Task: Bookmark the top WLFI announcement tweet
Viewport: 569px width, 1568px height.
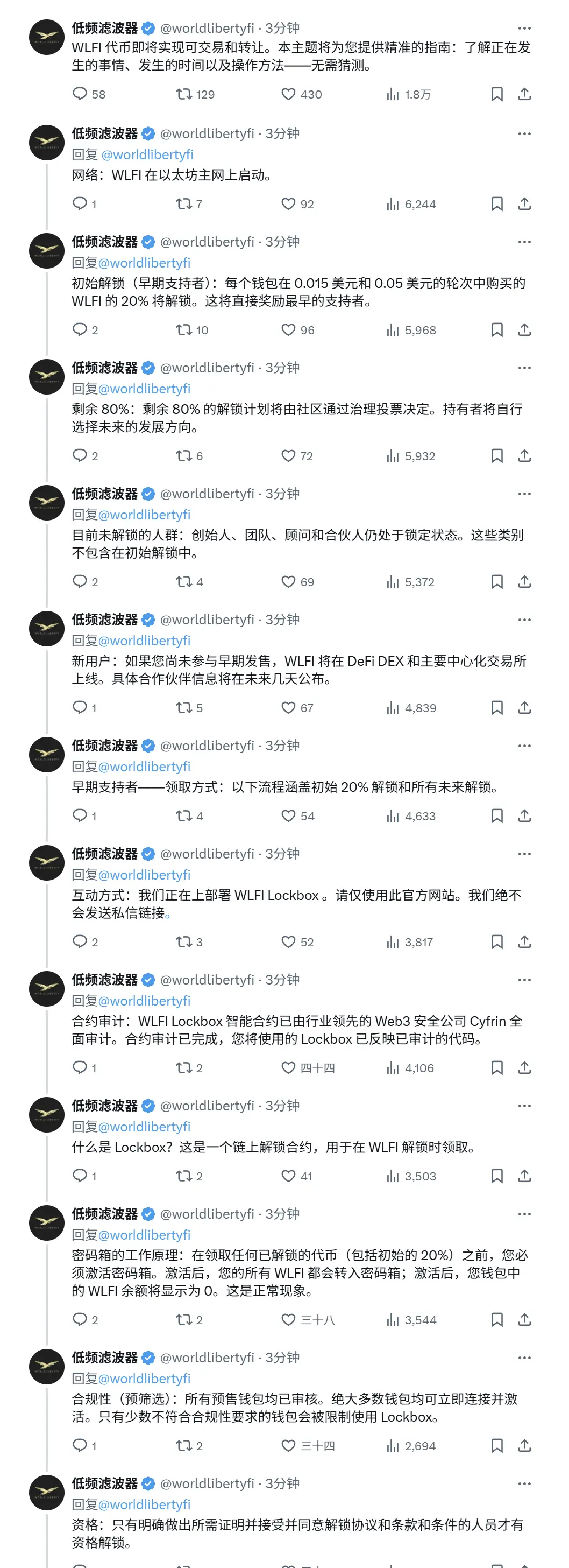Action: coord(496,94)
